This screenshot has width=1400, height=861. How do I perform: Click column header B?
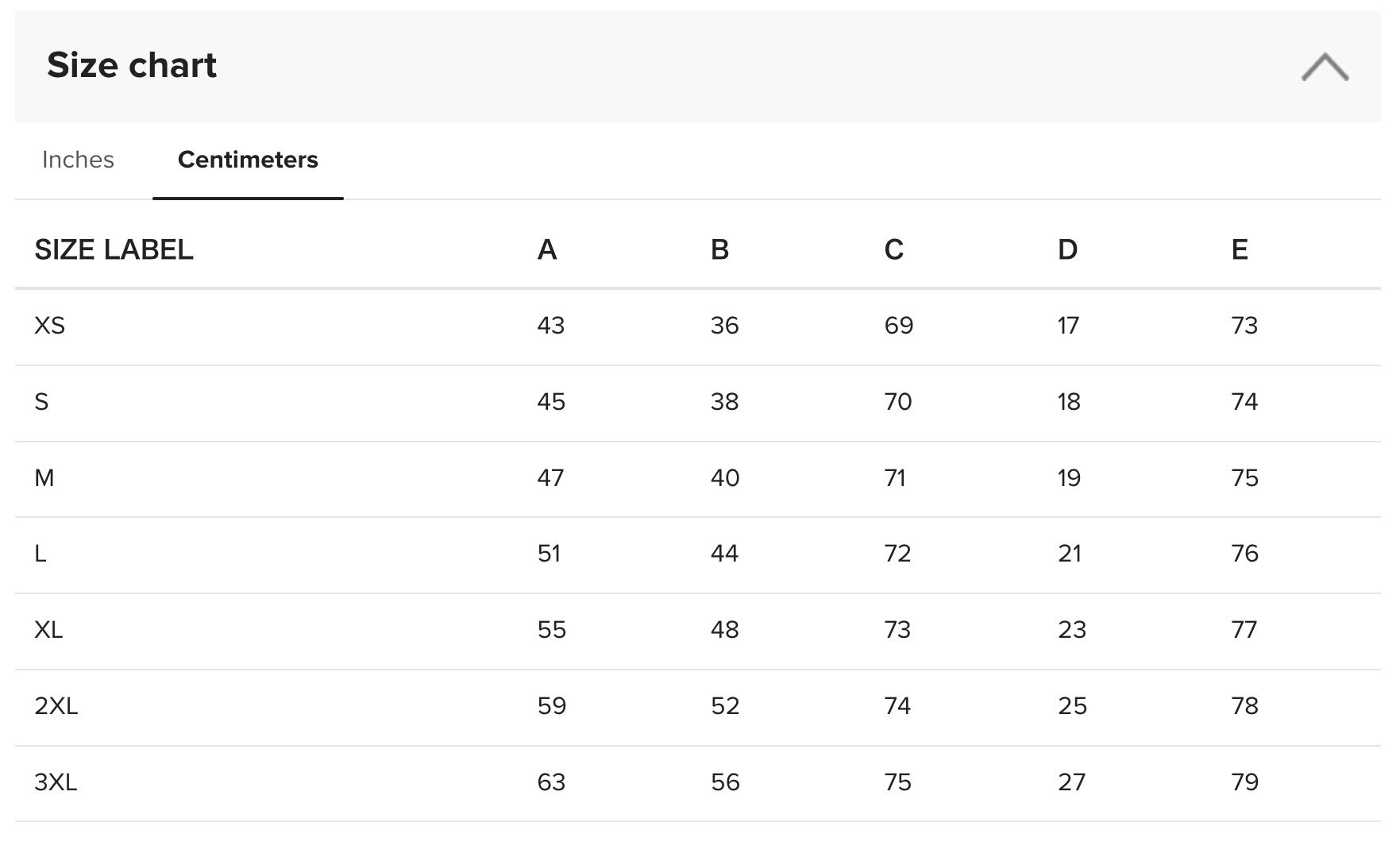pyautogui.click(x=719, y=250)
